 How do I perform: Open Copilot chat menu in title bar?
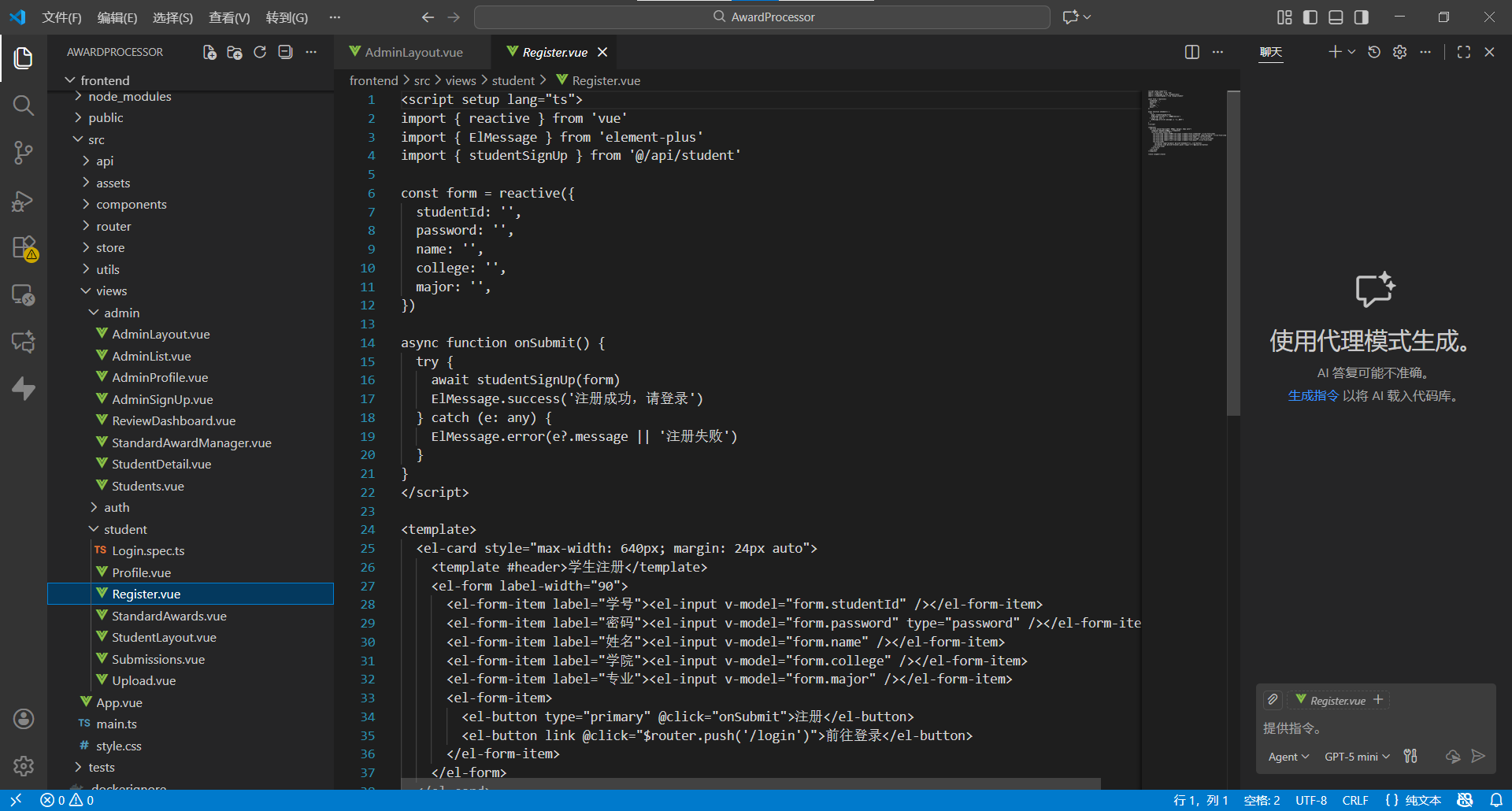coord(1077,17)
